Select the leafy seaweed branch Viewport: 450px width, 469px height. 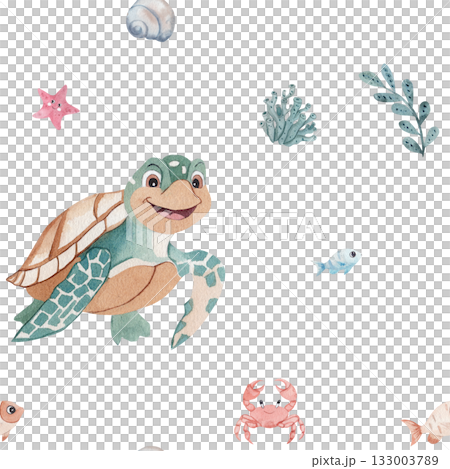click(x=399, y=110)
